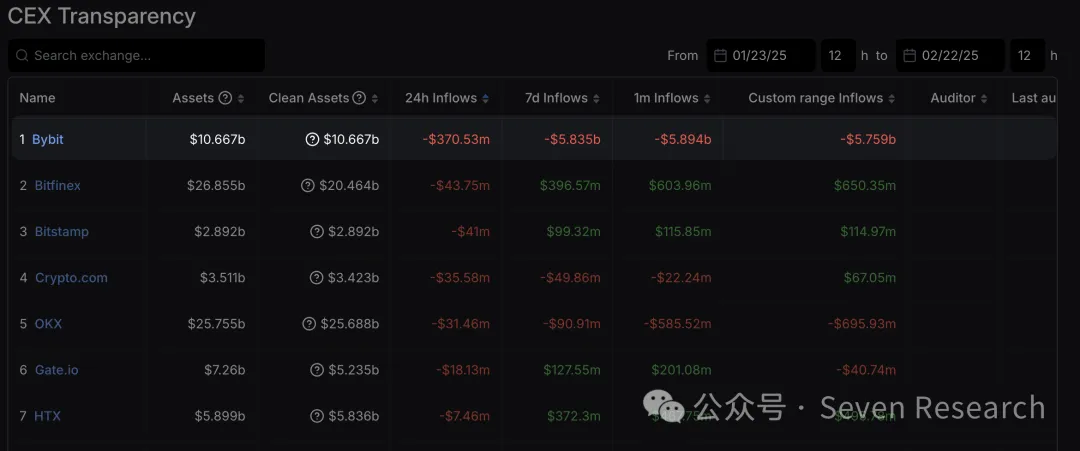Click the search magnifier icon
Image resolution: width=1080 pixels, height=451 pixels.
tap(23, 56)
